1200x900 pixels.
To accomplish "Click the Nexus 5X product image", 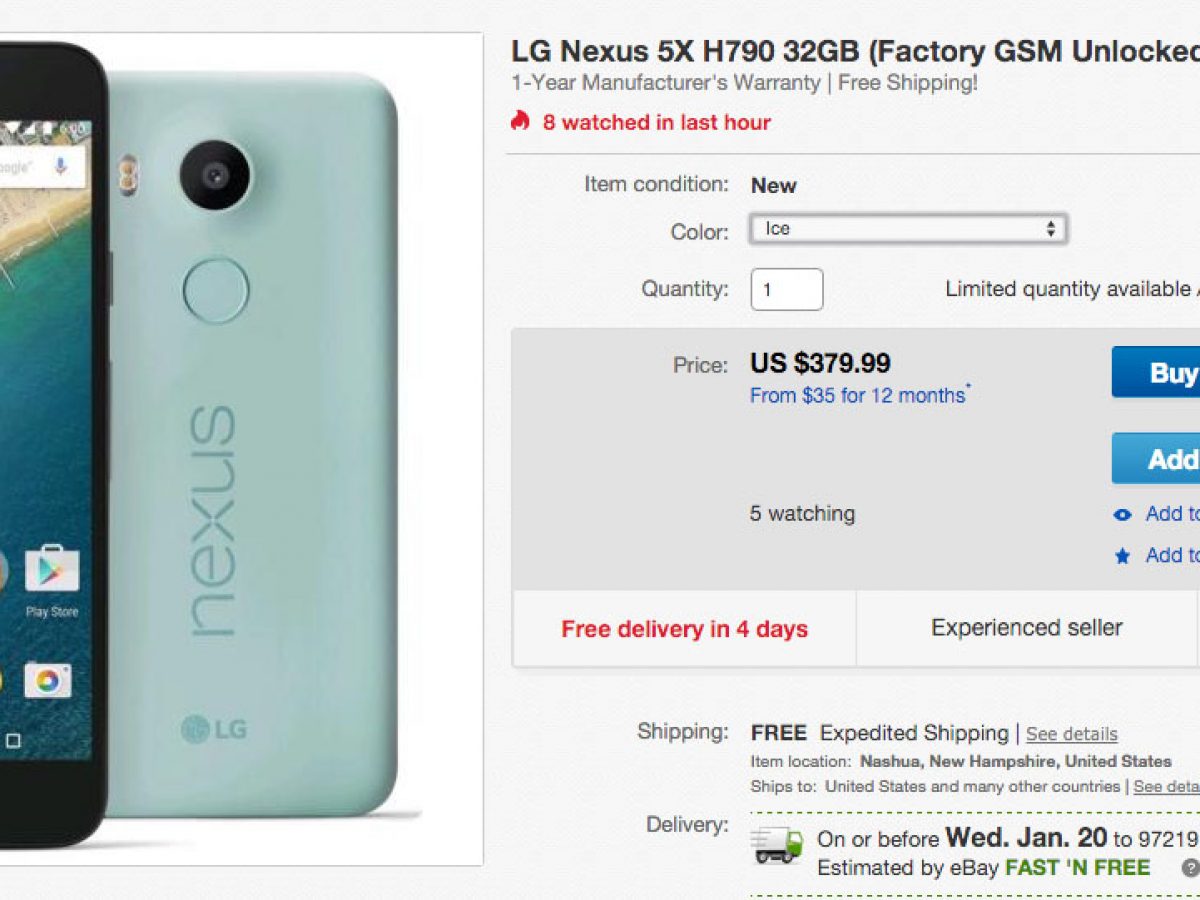I will point(241,449).
